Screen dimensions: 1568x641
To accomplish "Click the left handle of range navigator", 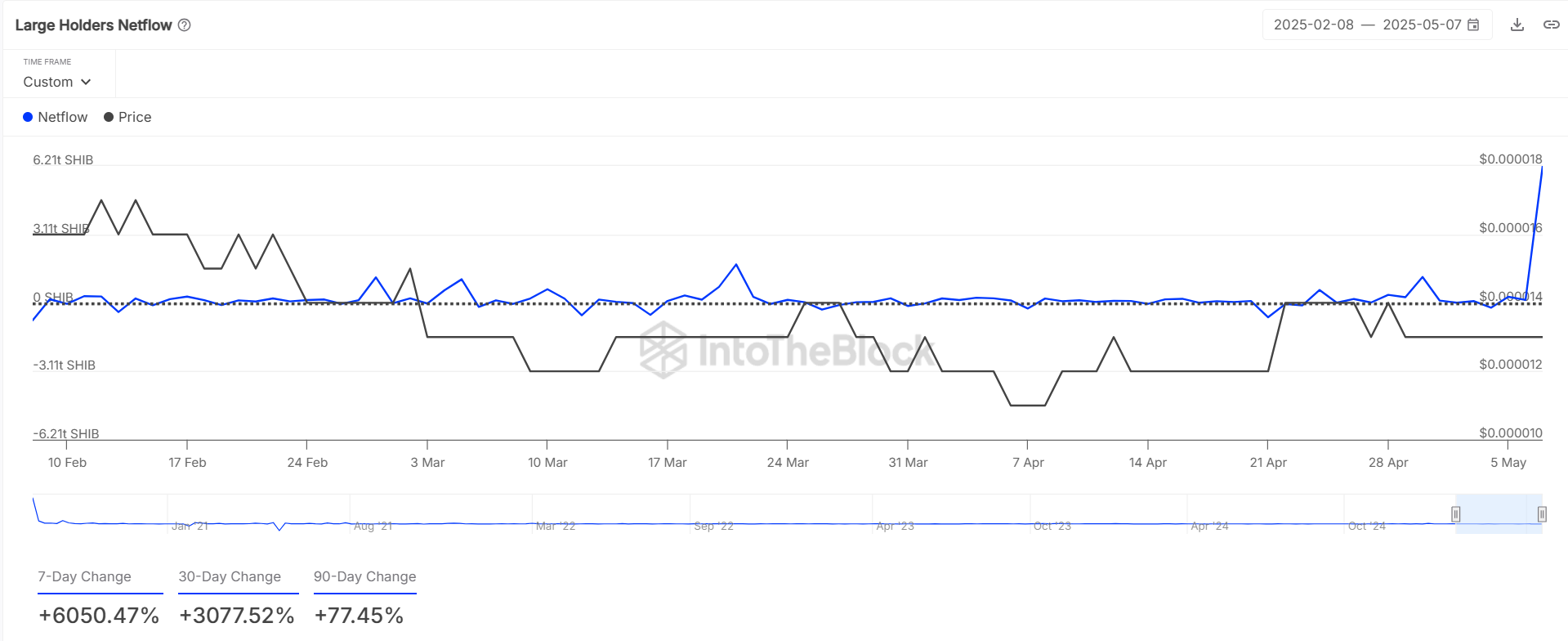I will (1455, 514).
